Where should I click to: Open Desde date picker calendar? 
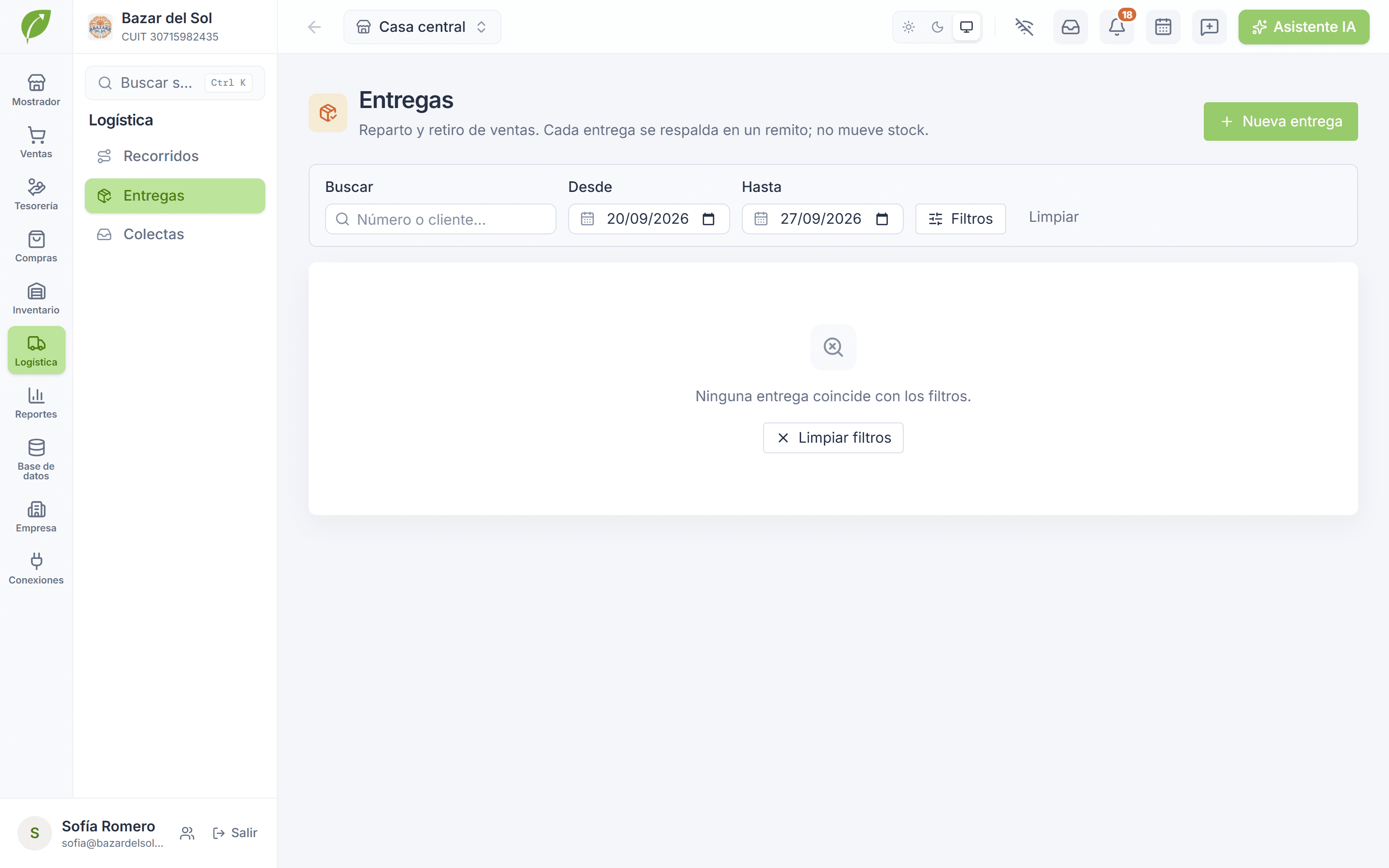pyautogui.click(x=708, y=219)
